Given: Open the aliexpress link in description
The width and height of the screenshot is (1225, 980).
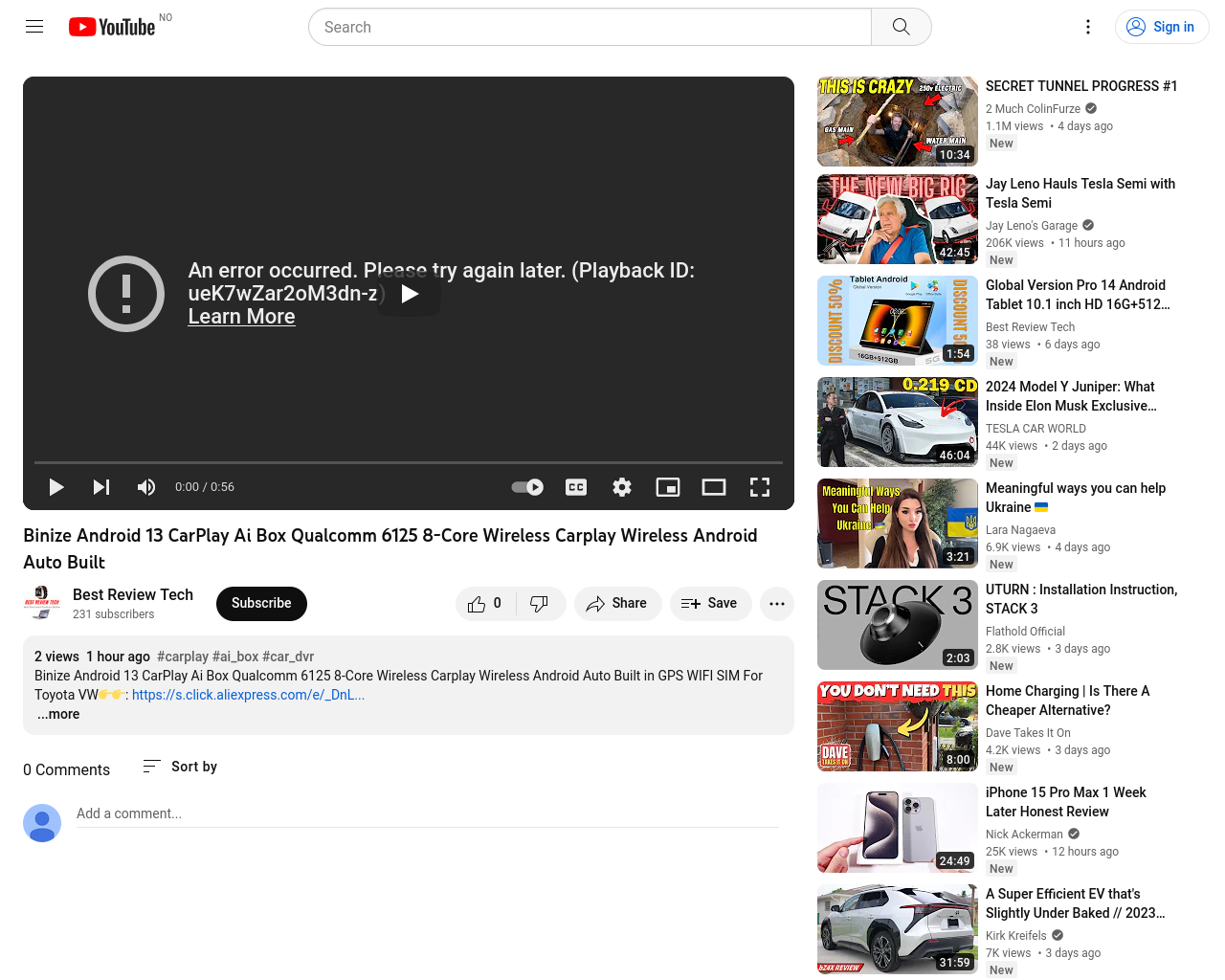Looking at the screenshot, I should tap(248, 695).
